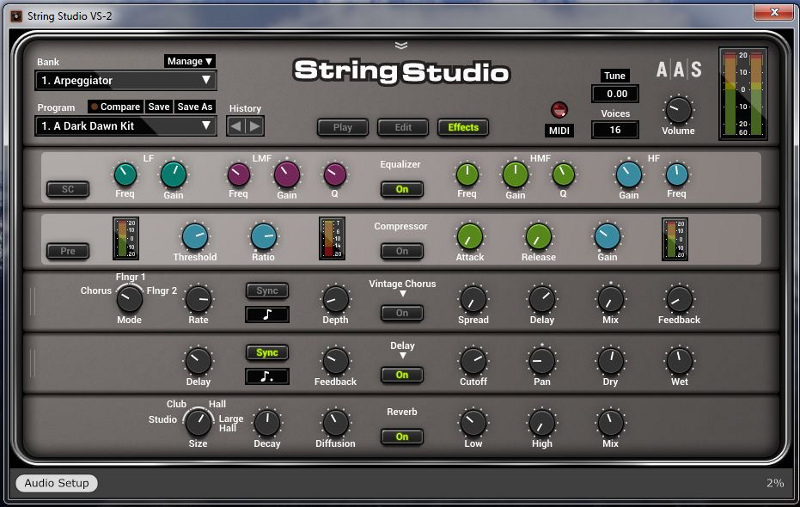This screenshot has height=507, width=800.
Task: Click the HMF Freq knob
Action: (467, 174)
